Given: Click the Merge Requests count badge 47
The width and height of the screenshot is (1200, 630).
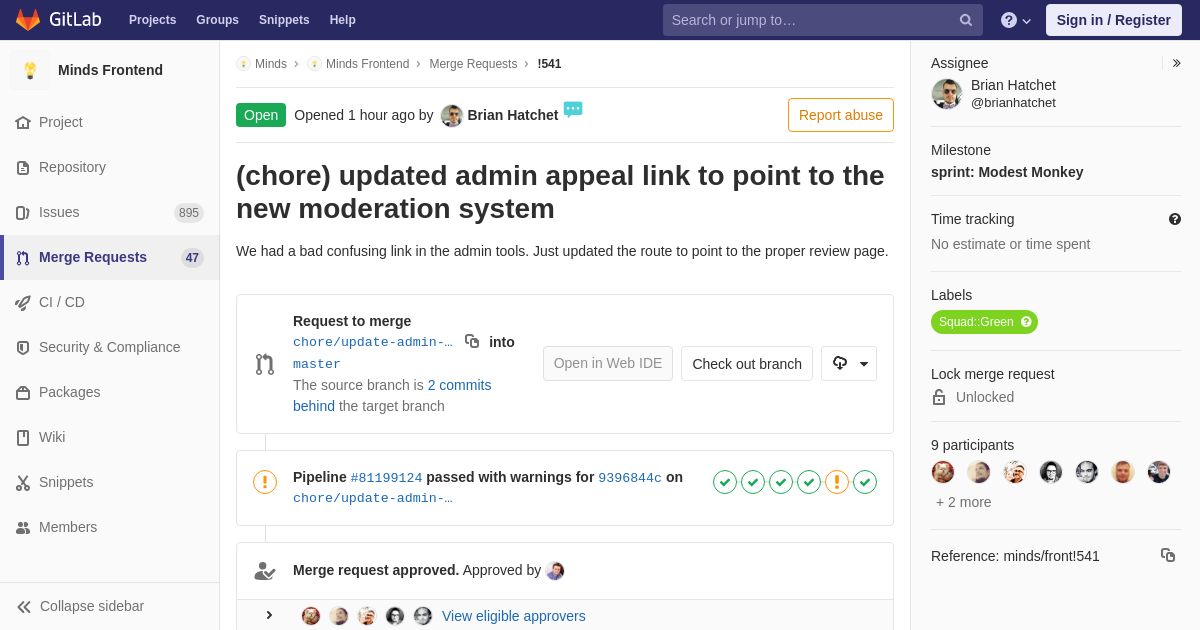Looking at the screenshot, I should pos(192,257).
